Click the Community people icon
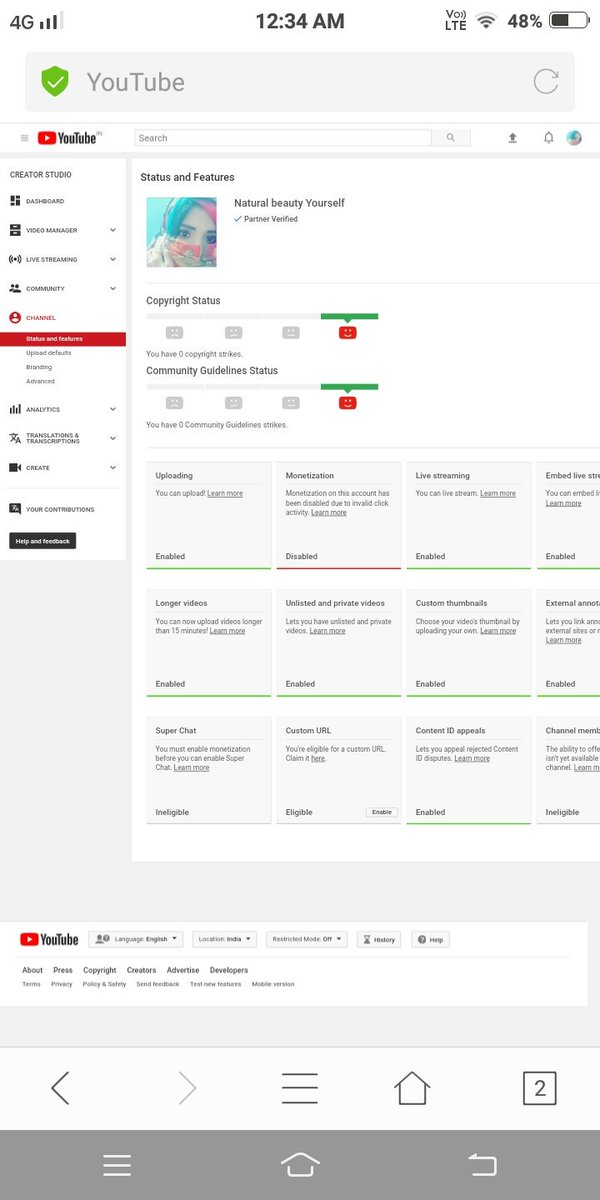The width and height of the screenshot is (600, 1200). [15, 288]
